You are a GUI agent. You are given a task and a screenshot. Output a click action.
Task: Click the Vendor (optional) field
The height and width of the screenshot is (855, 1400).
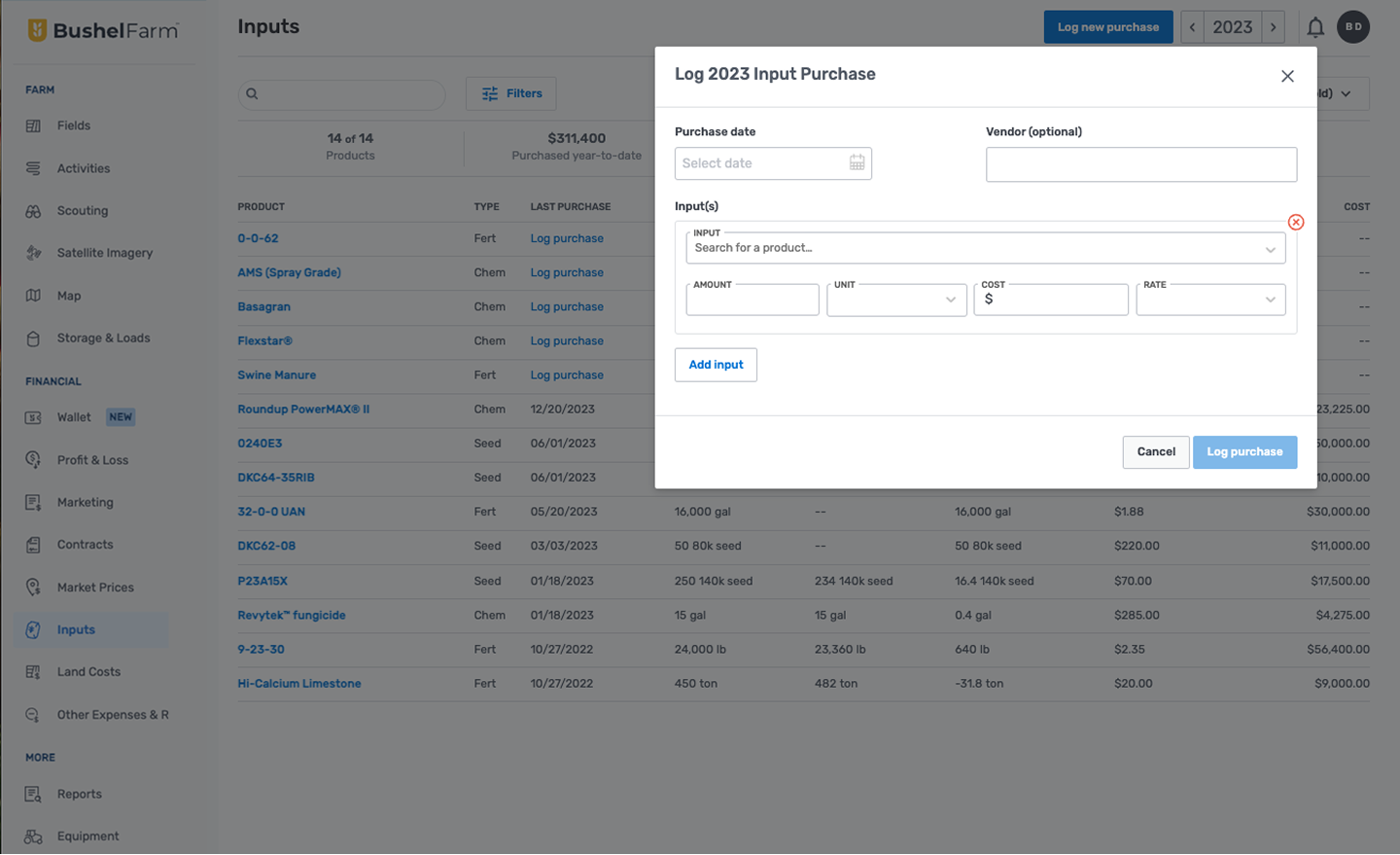[x=1141, y=164]
